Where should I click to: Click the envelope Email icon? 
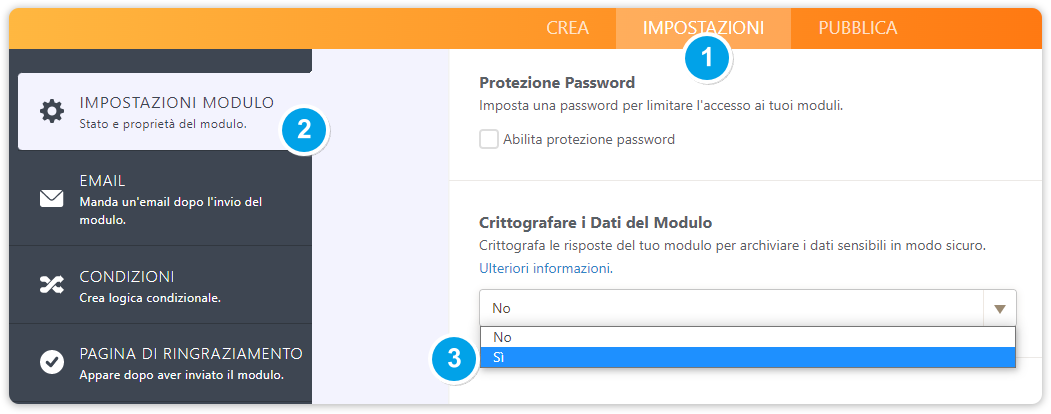(x=51, y=198)
